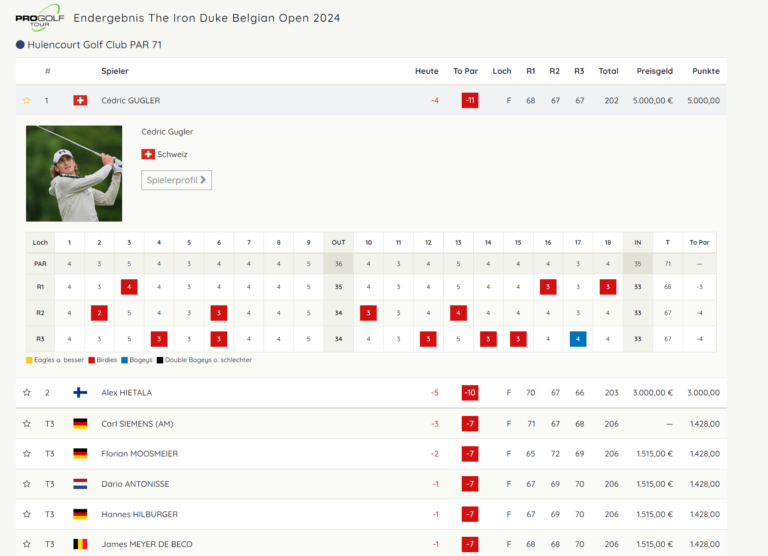Viewport: 768px width, 556px height.
Task: Expand Carl SIEMENS (AM) row
Action: click(x=371, y=424)
